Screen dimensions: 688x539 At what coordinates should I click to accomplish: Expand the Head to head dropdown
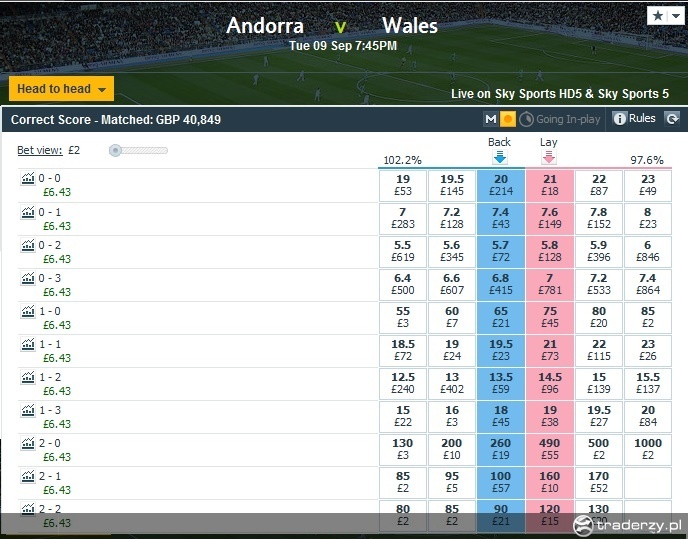[x=61, y=89]
